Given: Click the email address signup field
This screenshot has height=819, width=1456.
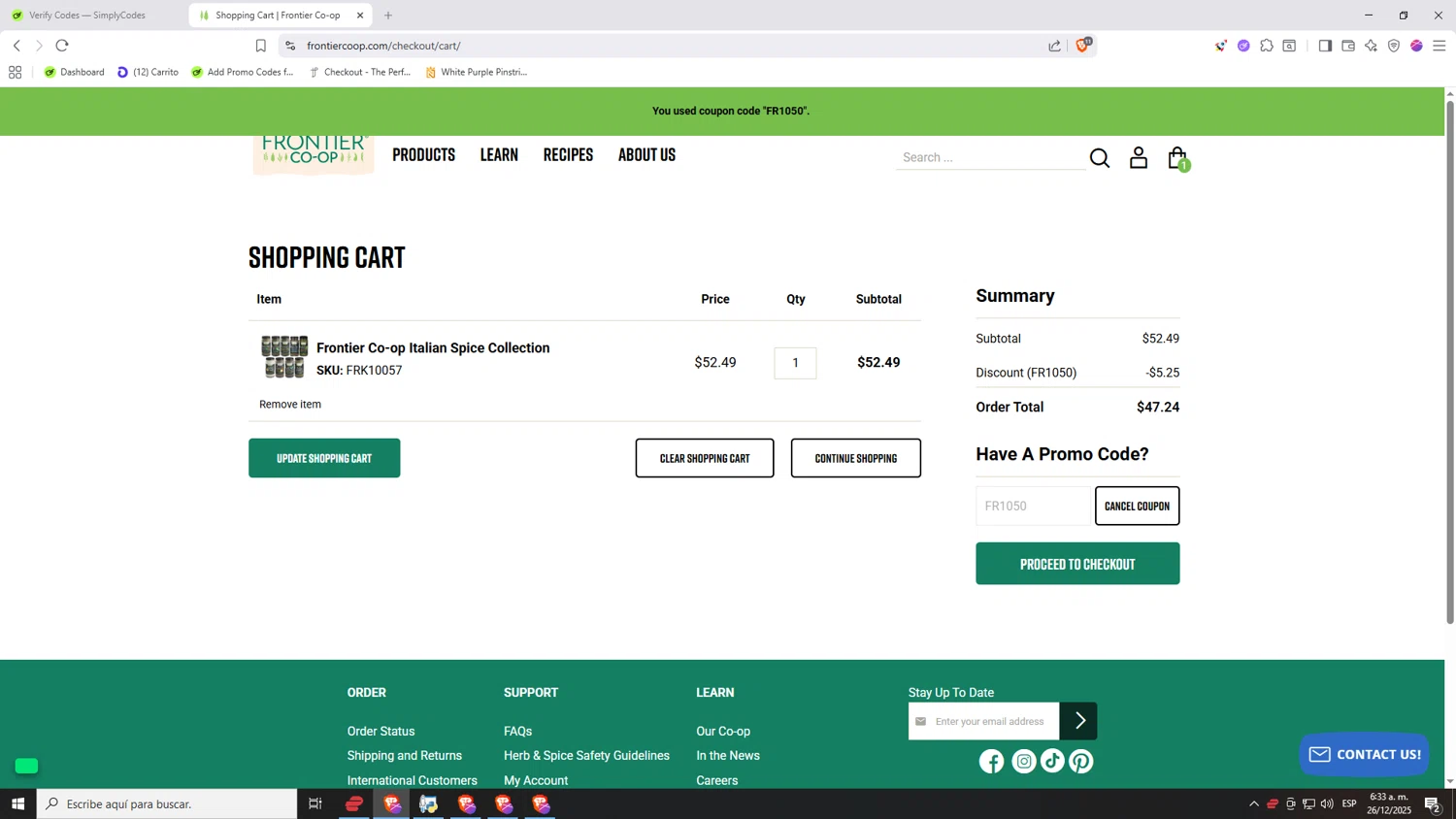Looking at the screenshot, I should (x=983, y=721).
